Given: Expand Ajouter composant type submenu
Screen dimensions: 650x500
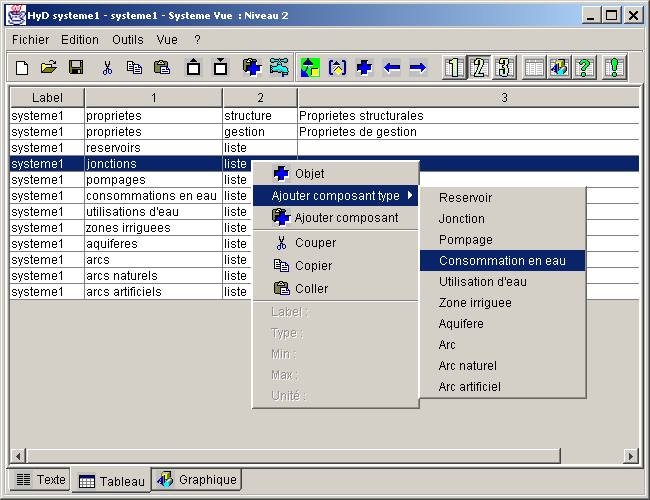Looking at the screenshot, I should click(x=336, y=196).
